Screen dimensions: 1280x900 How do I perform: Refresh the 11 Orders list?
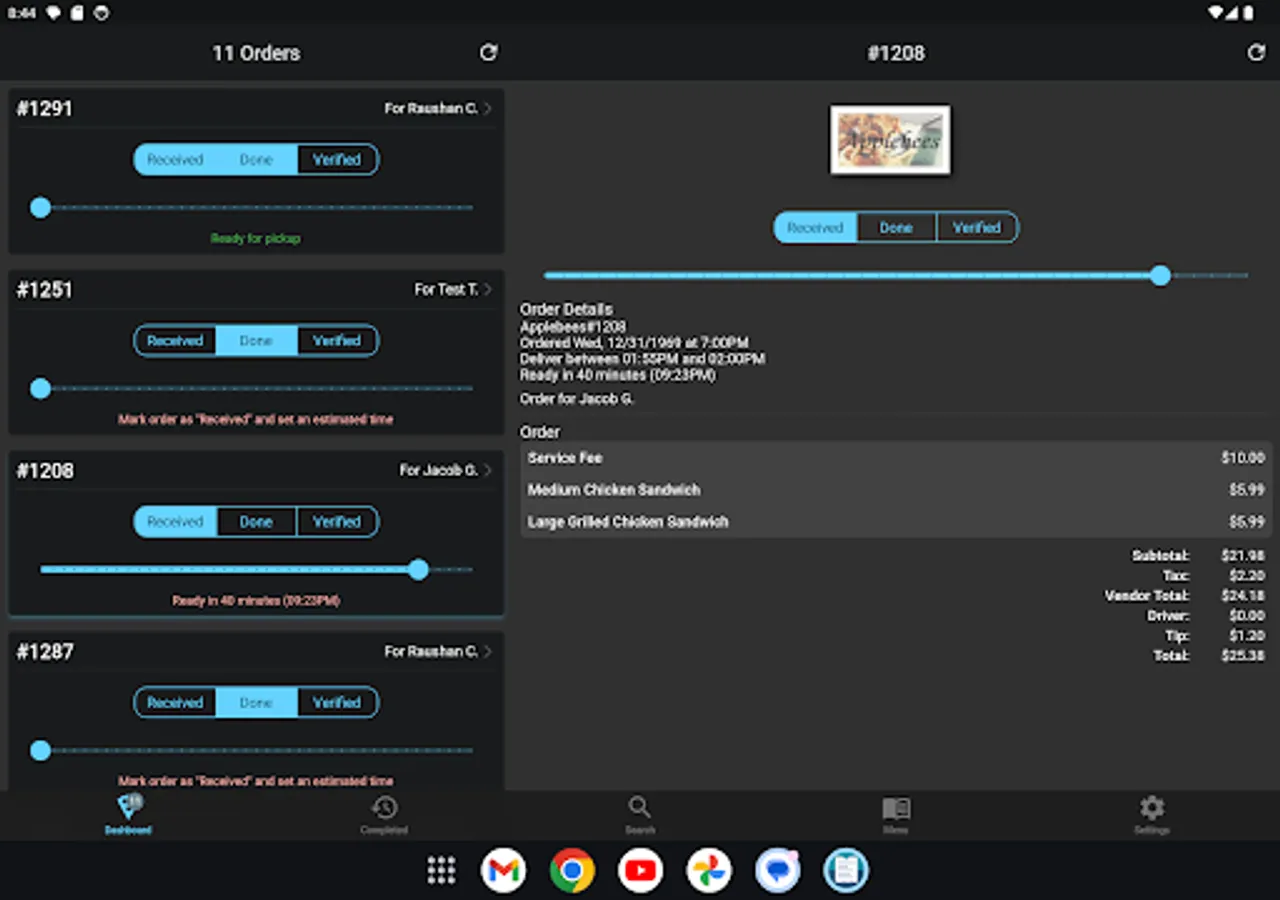[x=488, y=52]
